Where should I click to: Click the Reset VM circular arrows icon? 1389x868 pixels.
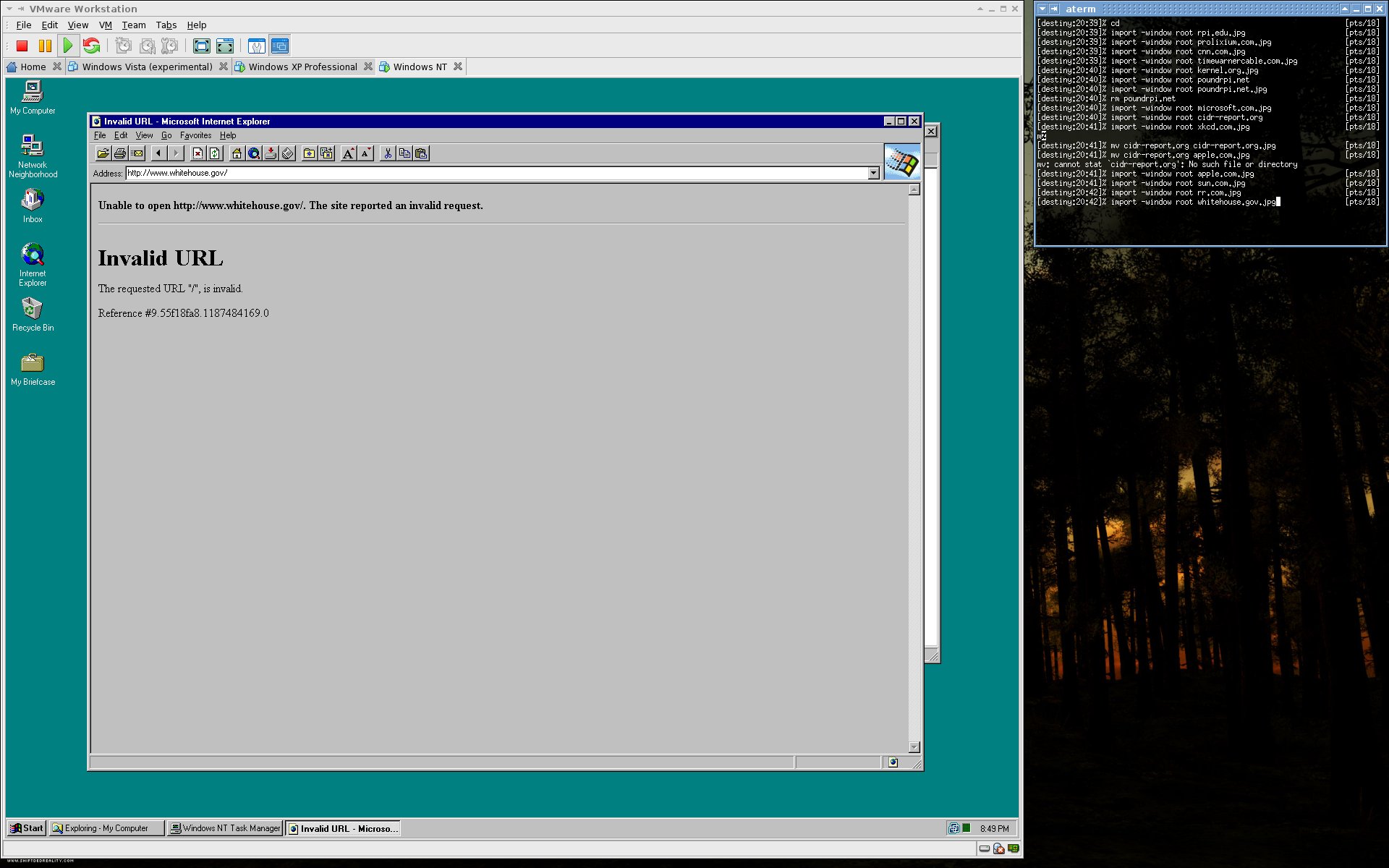(91, 46)
